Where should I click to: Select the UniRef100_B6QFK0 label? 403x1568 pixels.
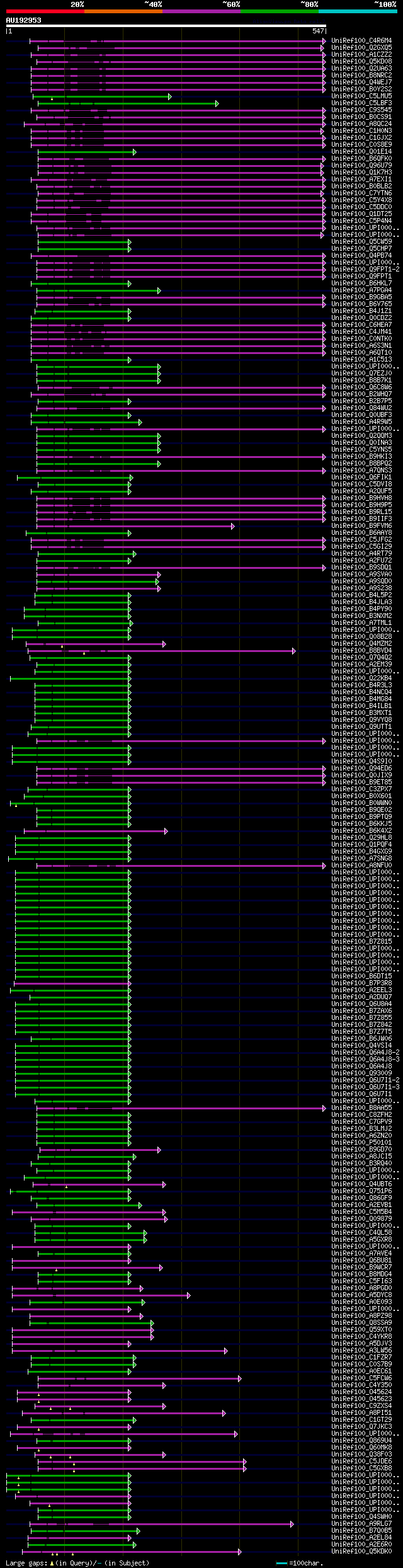coord(361,159)
